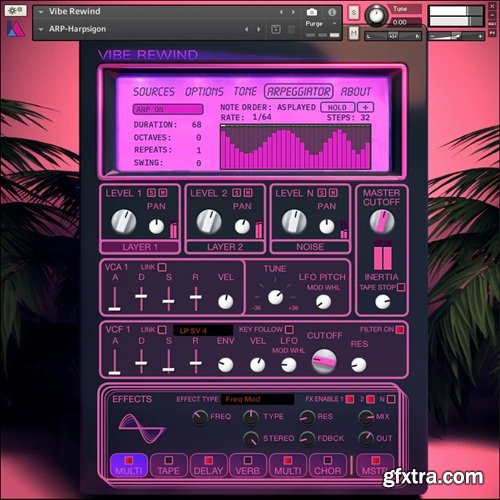Mute instrument M button in header
Image resolution: width=500 pixels, height=500 pixels.
[x=354, y=33]
